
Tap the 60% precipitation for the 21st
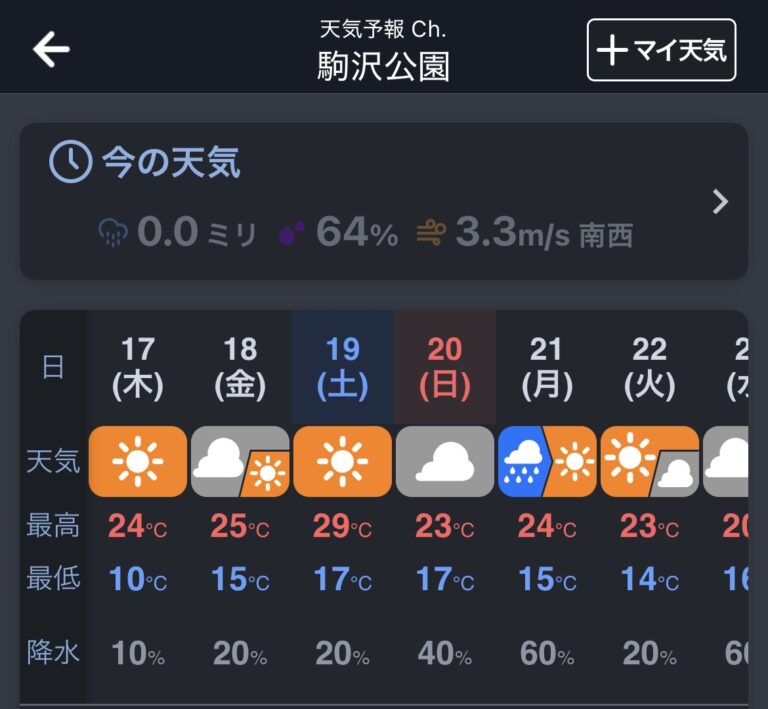click(x=547, y=654)
